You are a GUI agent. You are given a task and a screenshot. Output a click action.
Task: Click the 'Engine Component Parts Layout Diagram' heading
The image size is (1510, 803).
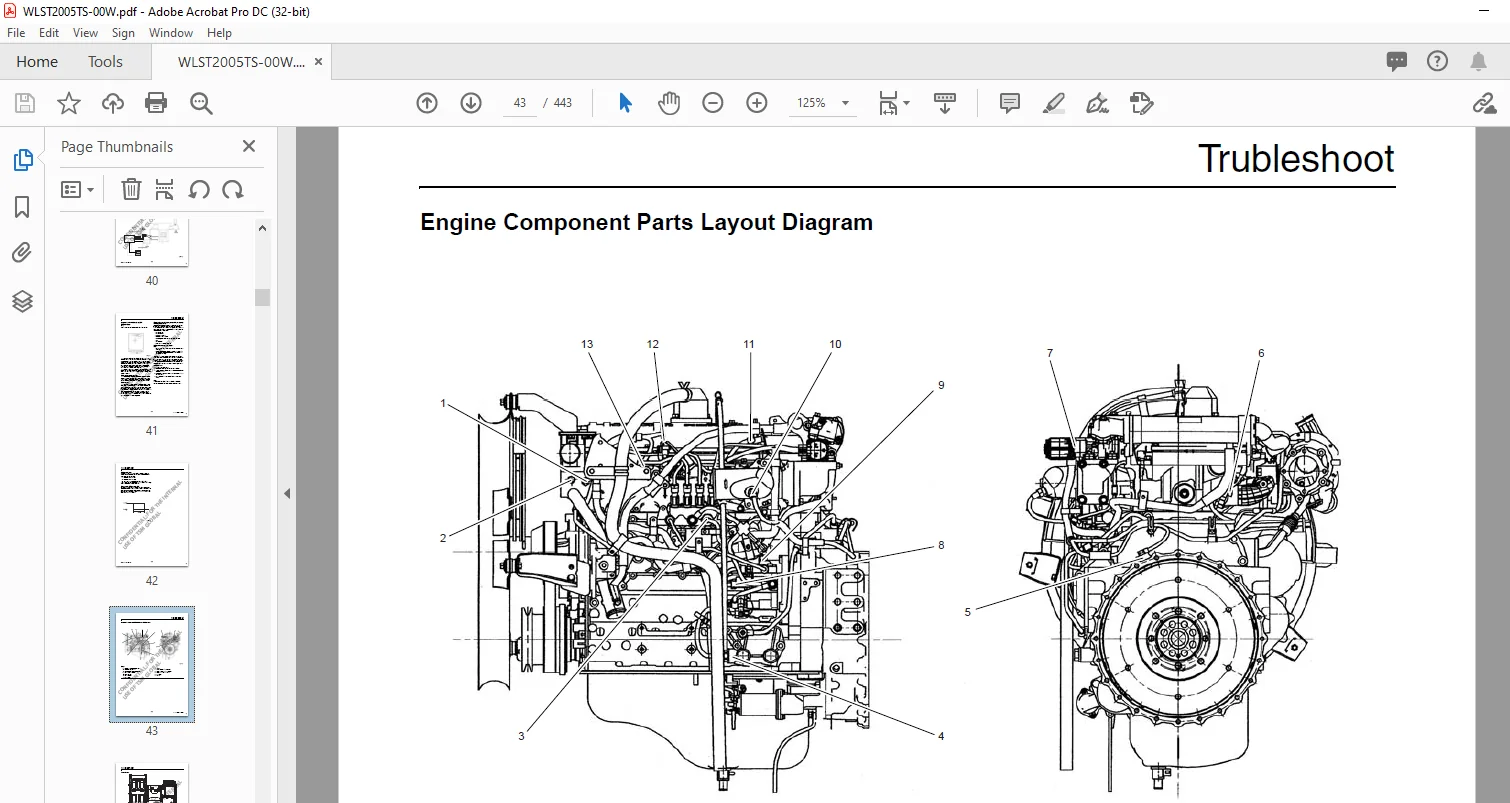coord(646,222)
